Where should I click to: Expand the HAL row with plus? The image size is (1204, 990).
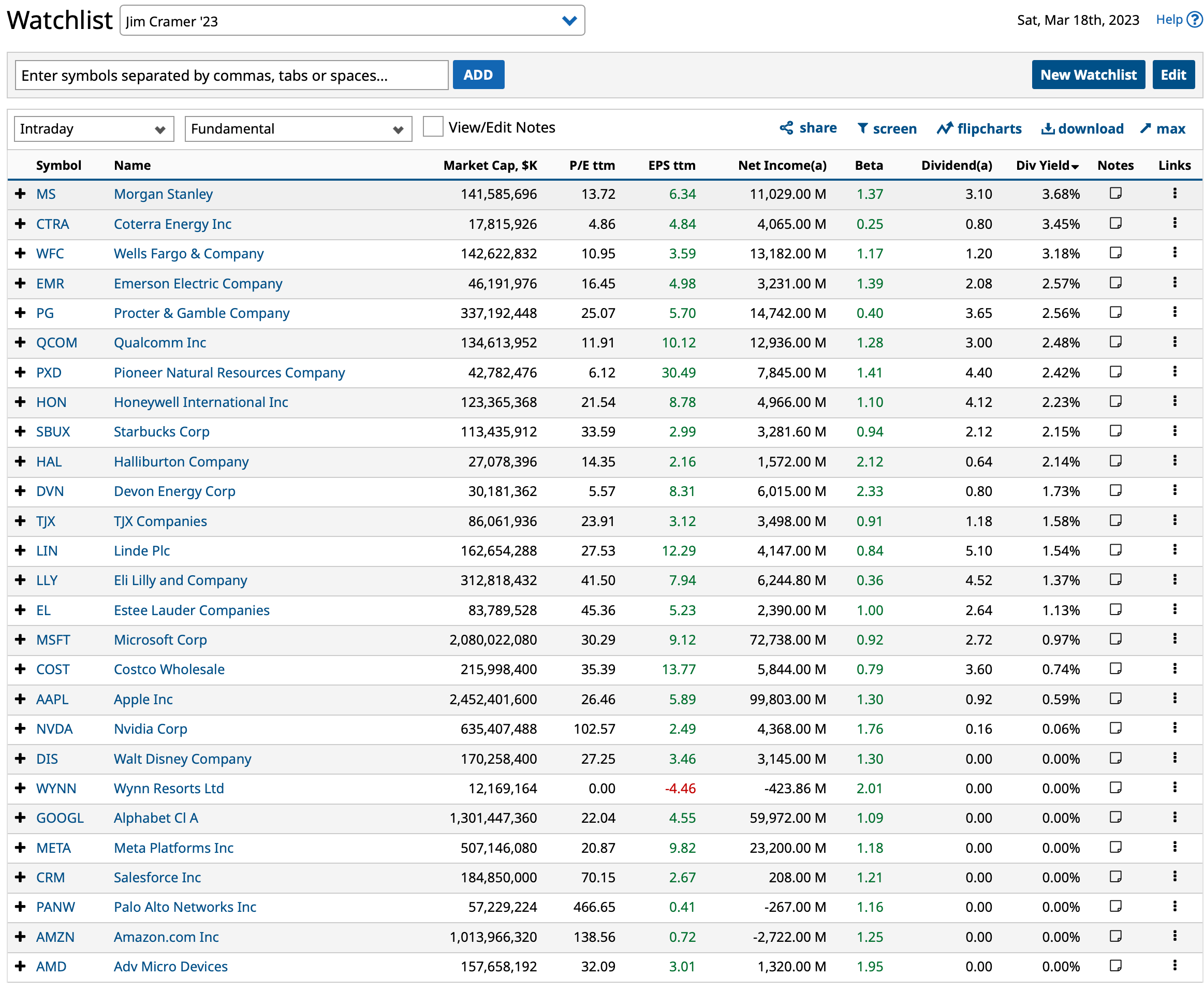(21, 461)
